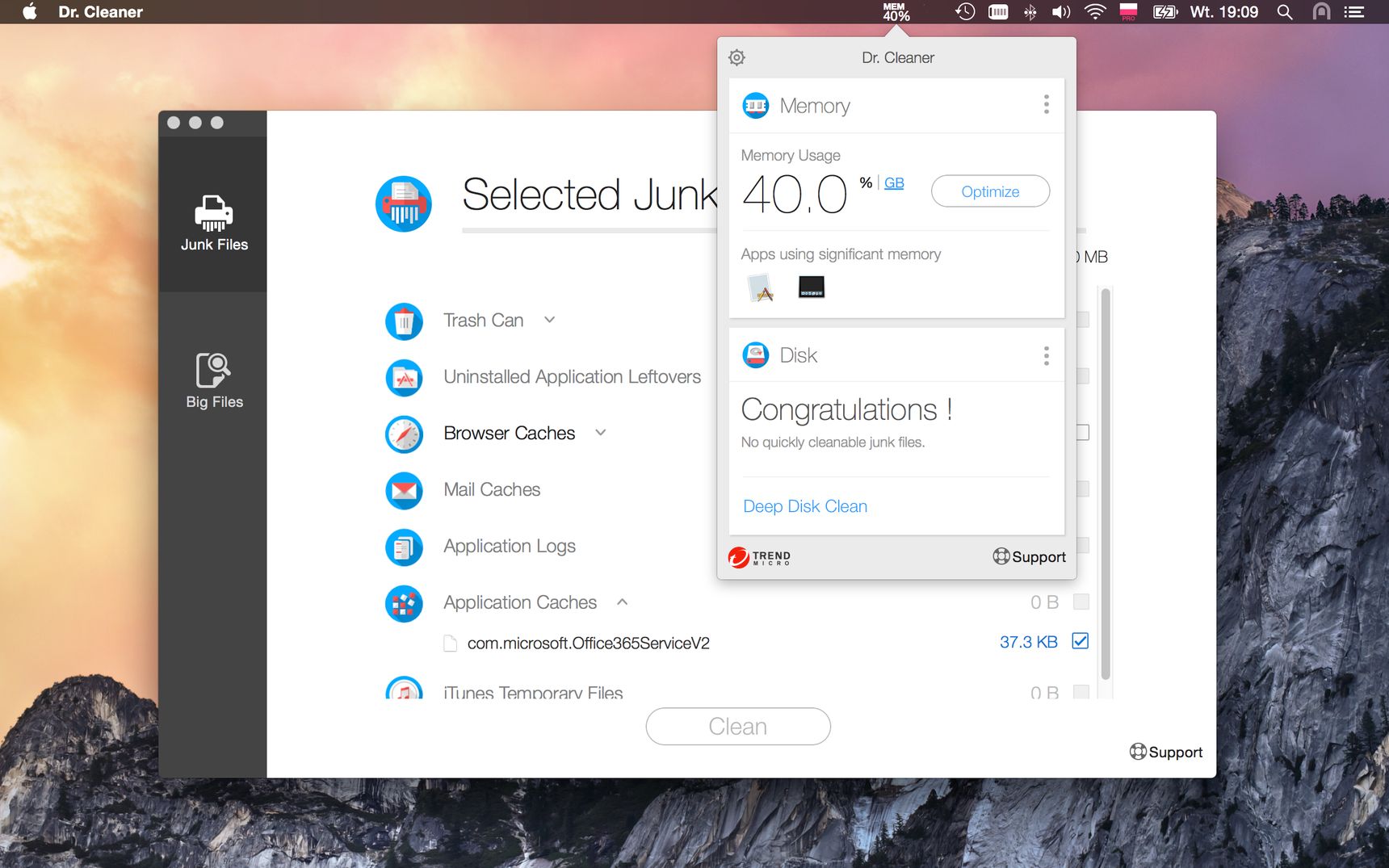This screenshot has width=1389, height=868.
Task: Open Memory panel three-dot menu
Action: click(1047, 104)
